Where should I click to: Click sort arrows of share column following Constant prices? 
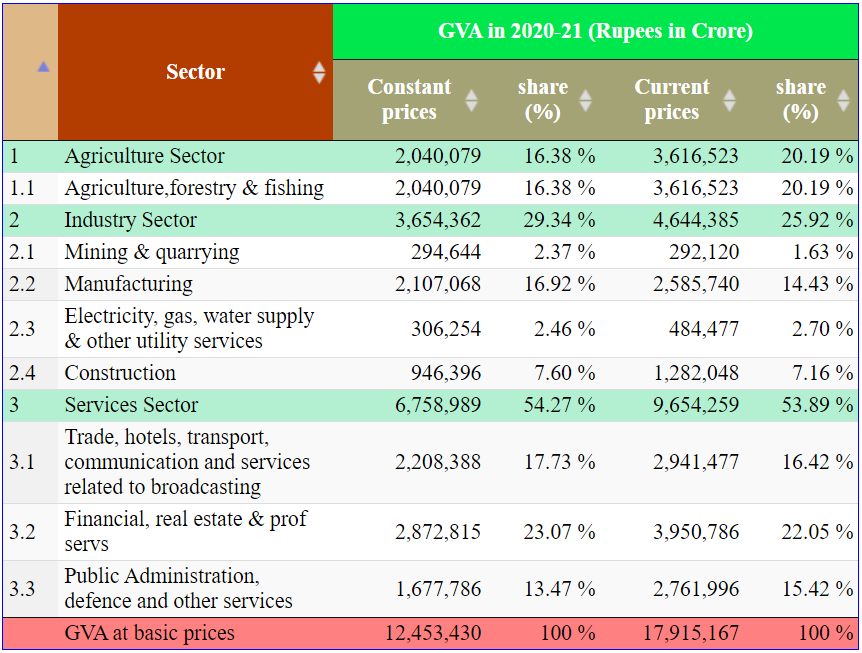(x=586, y=100)
